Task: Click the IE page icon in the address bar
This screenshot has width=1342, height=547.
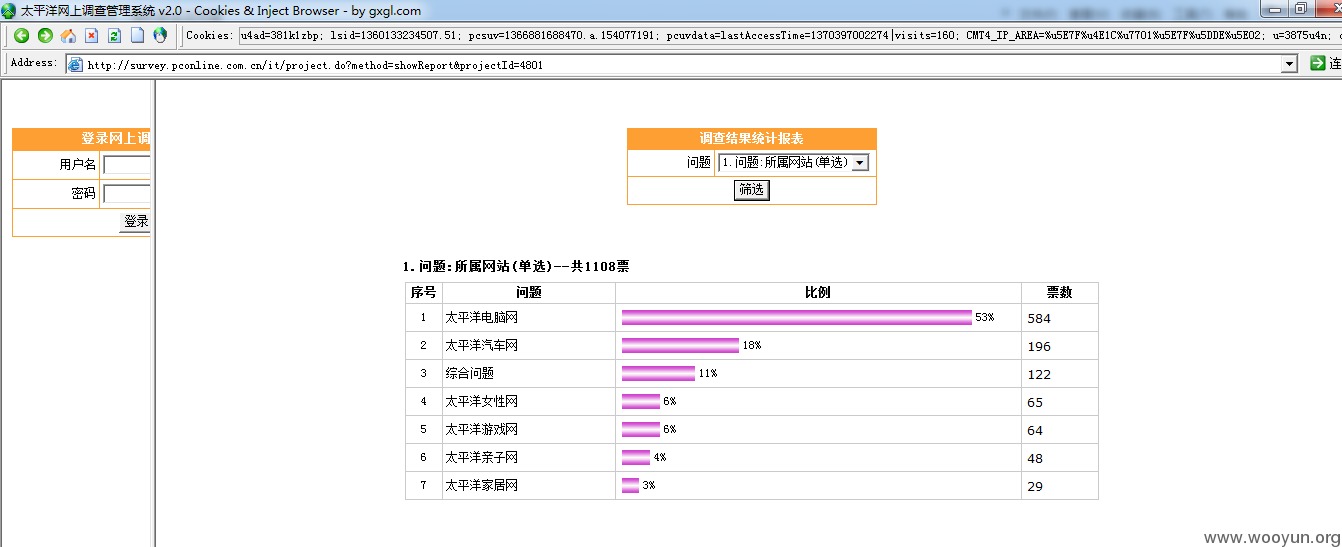Action: (x=75, y=64)
